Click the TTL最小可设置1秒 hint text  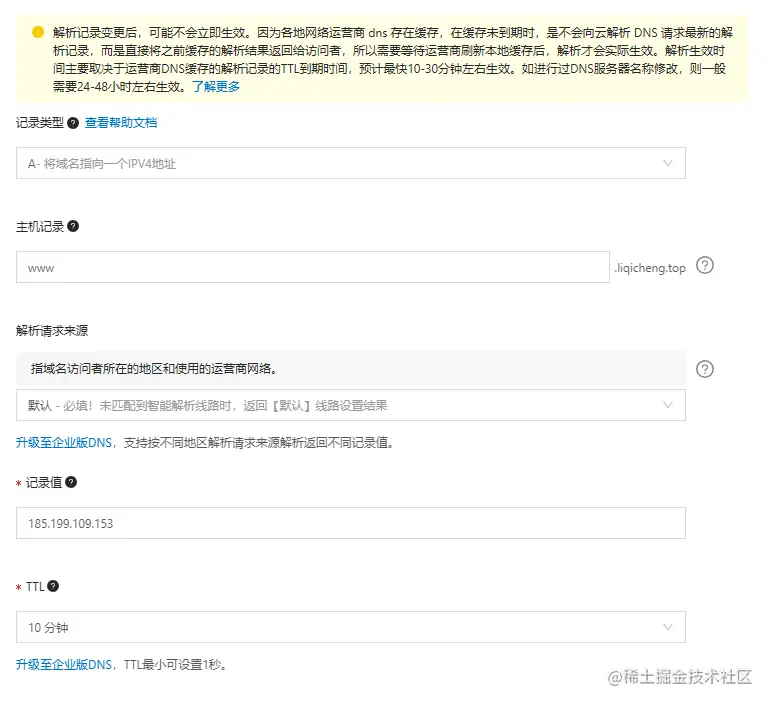coord(175,665)
